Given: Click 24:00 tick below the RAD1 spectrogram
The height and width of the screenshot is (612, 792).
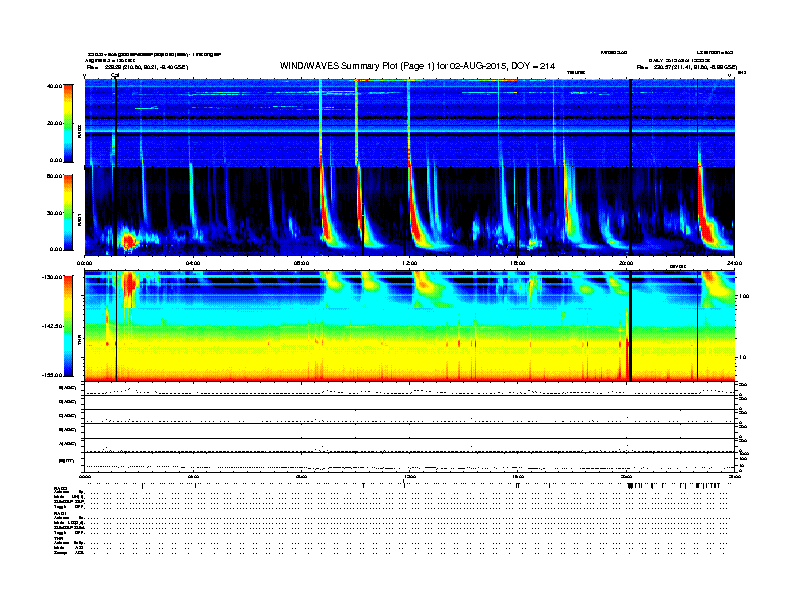Looking at the screenshot, I should click(x=734, y=263).
